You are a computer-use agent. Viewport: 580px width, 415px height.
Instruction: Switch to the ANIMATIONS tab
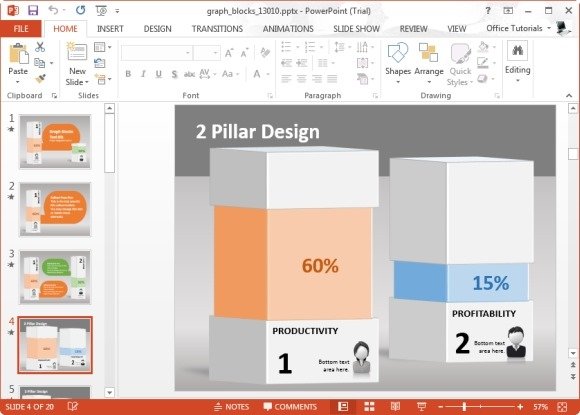click(288, 29)
